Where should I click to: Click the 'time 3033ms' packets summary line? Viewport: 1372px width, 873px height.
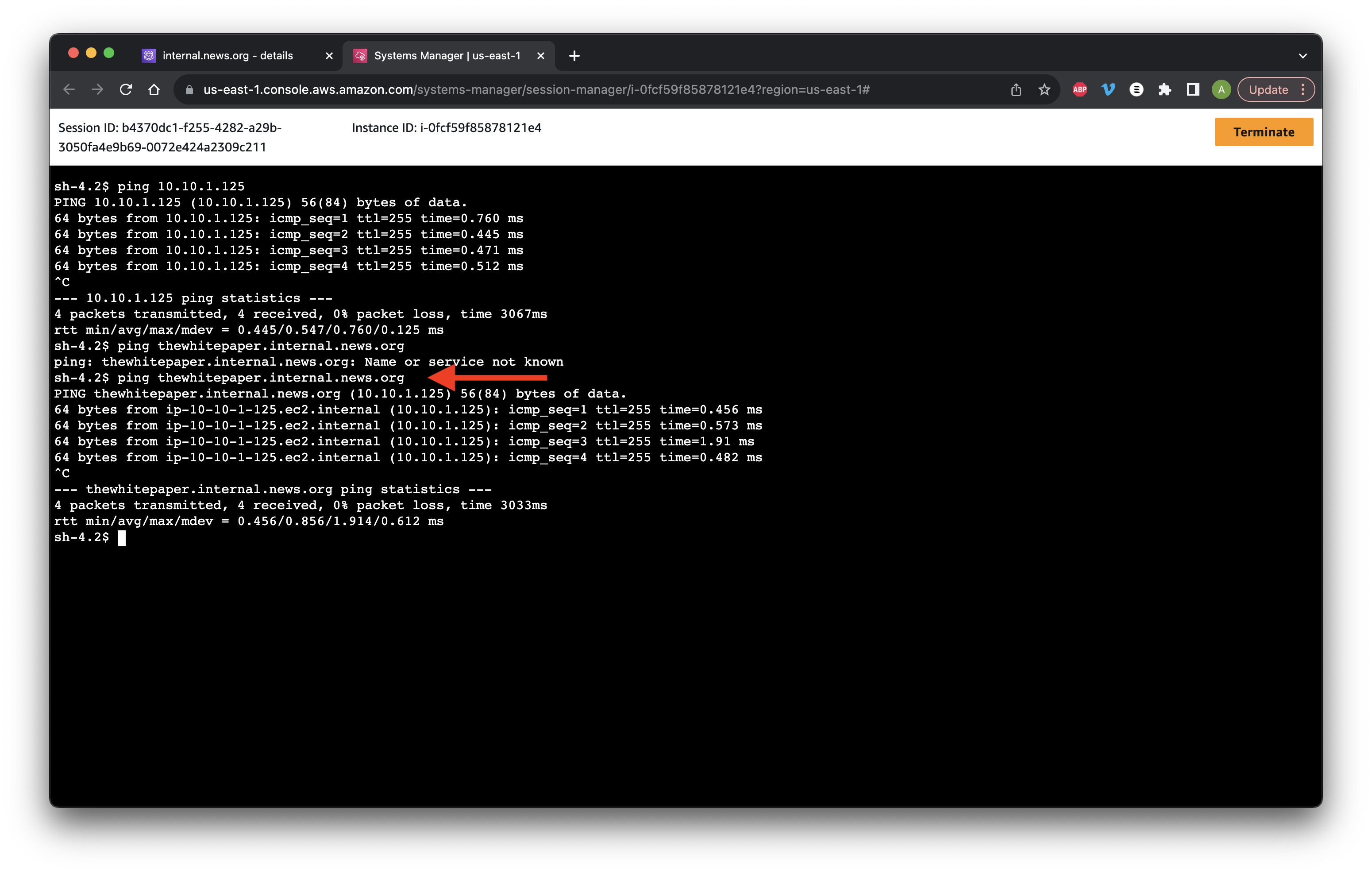tap(300, 506)
